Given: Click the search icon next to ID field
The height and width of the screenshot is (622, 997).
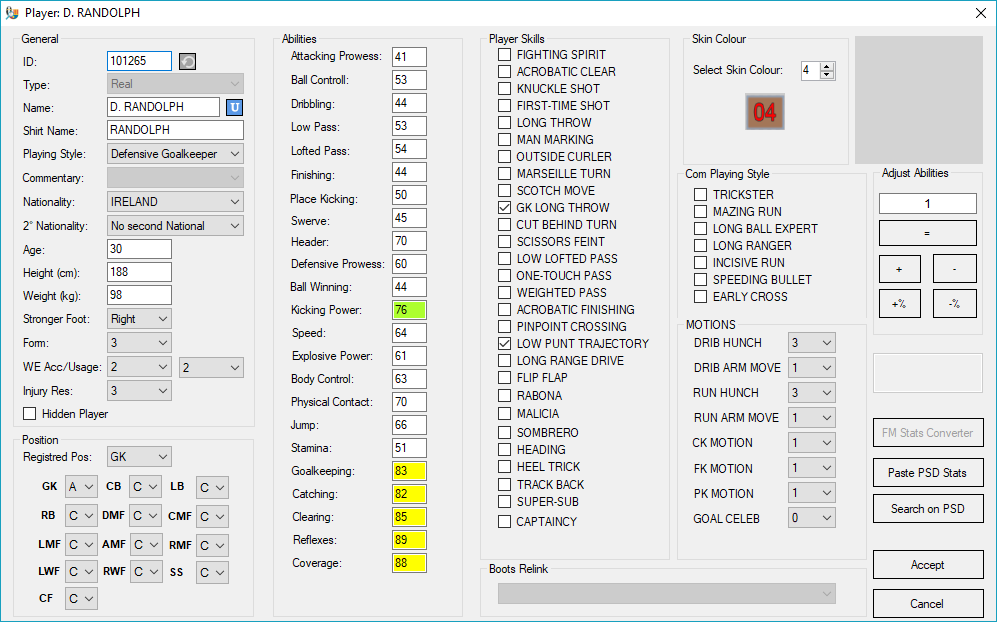Looking at the screenshot, I should pos(187,62).
